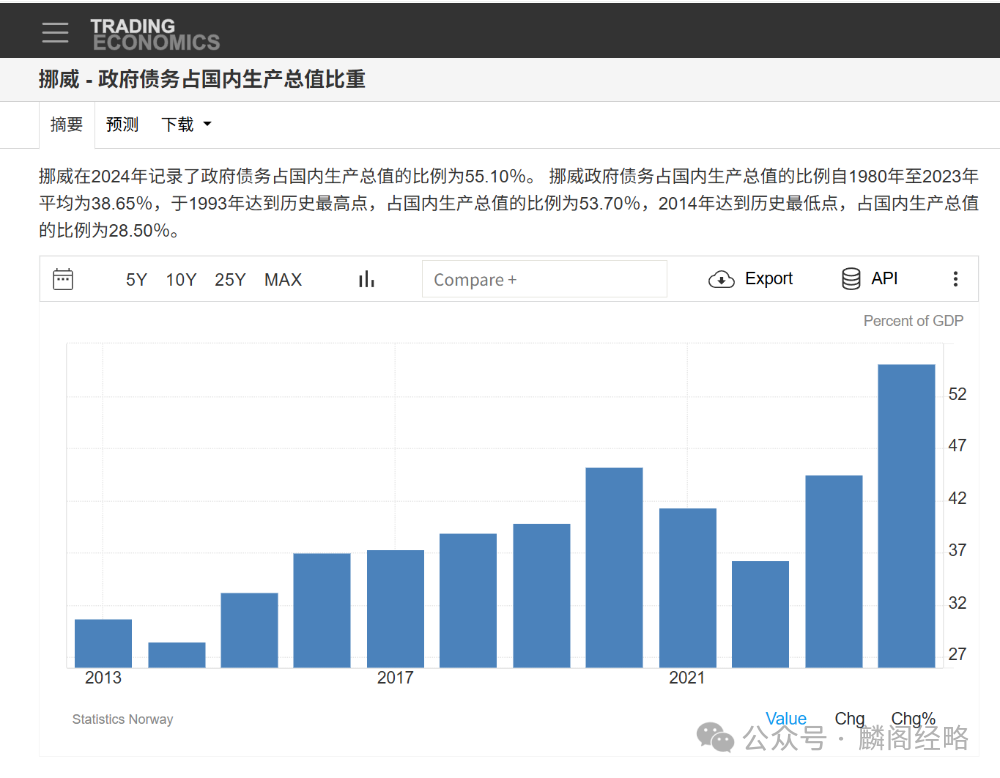The image size is (1000, 778).
Task: Click the 2021 bar in the chart
Action: [x=688, y=588]
